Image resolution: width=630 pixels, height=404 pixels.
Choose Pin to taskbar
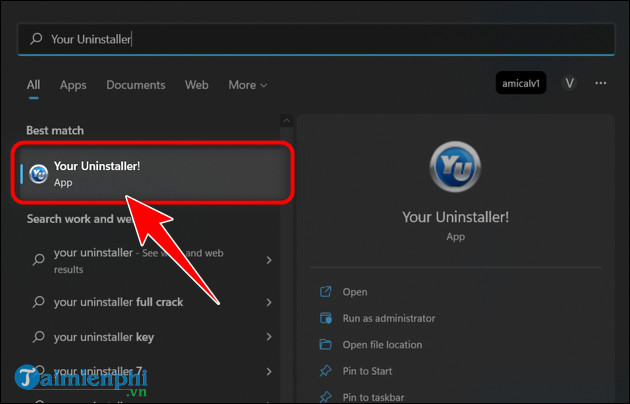point(373,397)
